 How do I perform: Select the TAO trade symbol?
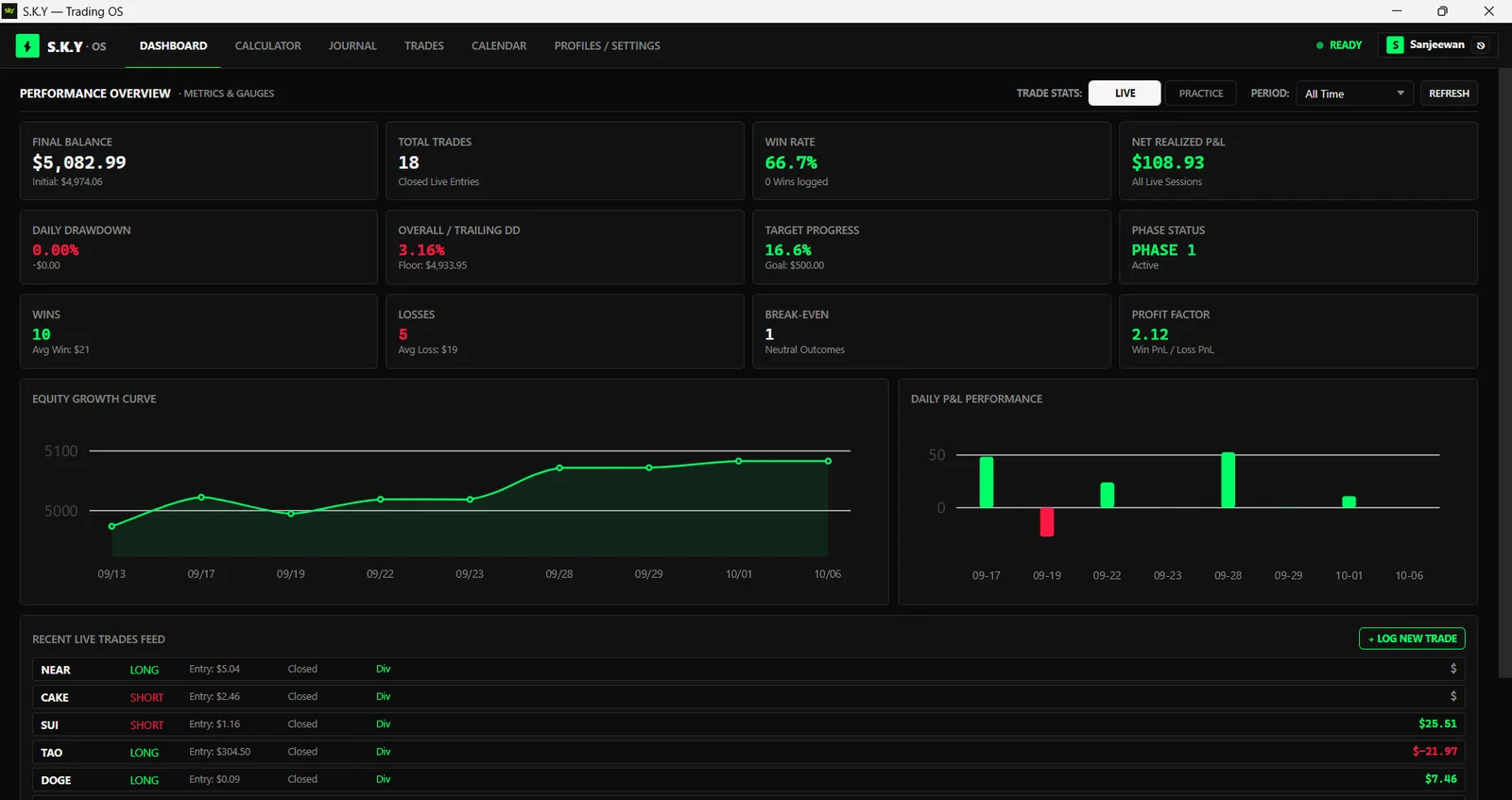(52, 752)
